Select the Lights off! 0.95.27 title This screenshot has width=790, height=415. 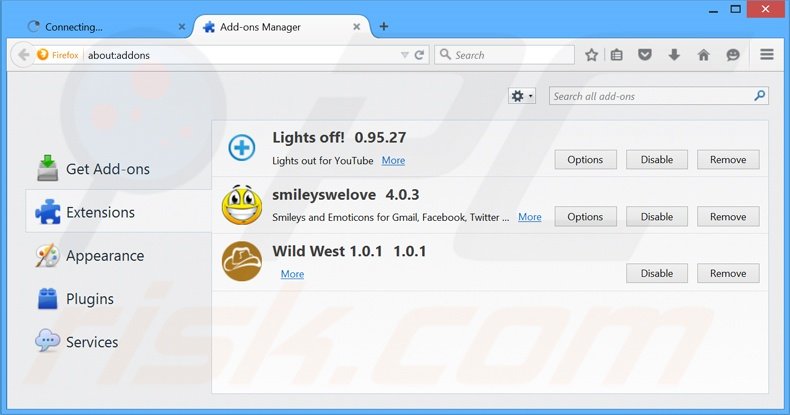[x=339, y=137]
